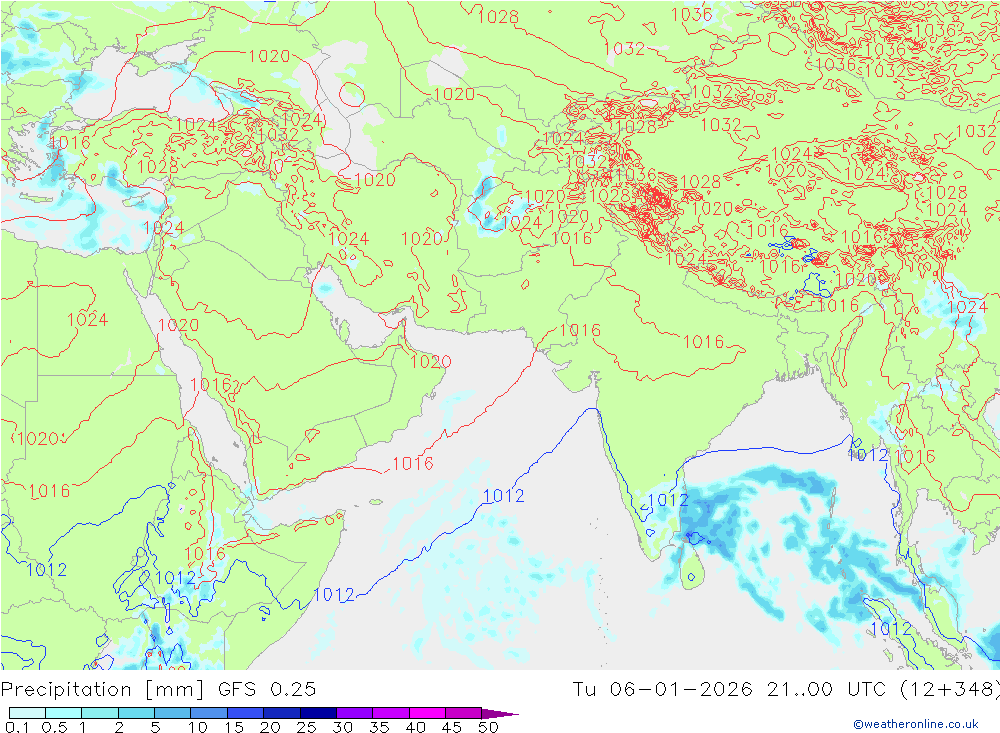The width and height of the screenshot is (1000, 733).
Task: Click the '35' legend scale value
Action: (x=379, y=727)
